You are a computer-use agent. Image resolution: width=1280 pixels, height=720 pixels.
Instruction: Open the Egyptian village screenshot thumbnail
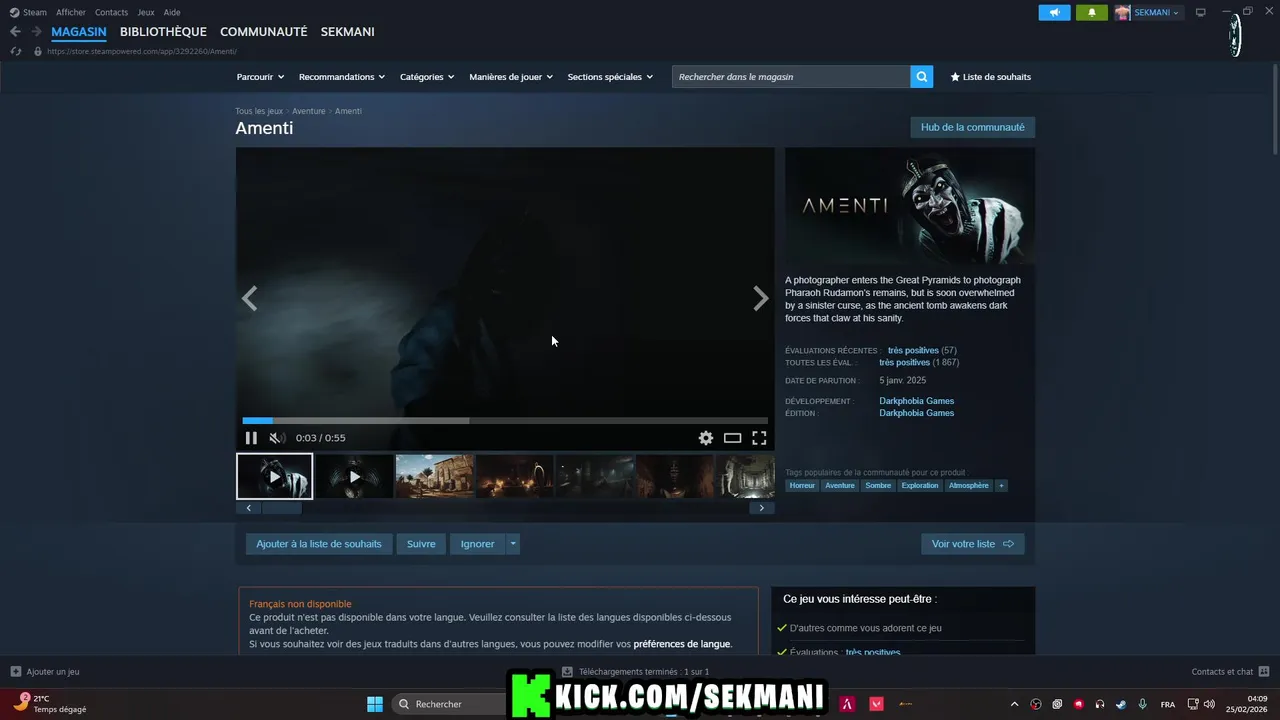click(x=434, y=476)
